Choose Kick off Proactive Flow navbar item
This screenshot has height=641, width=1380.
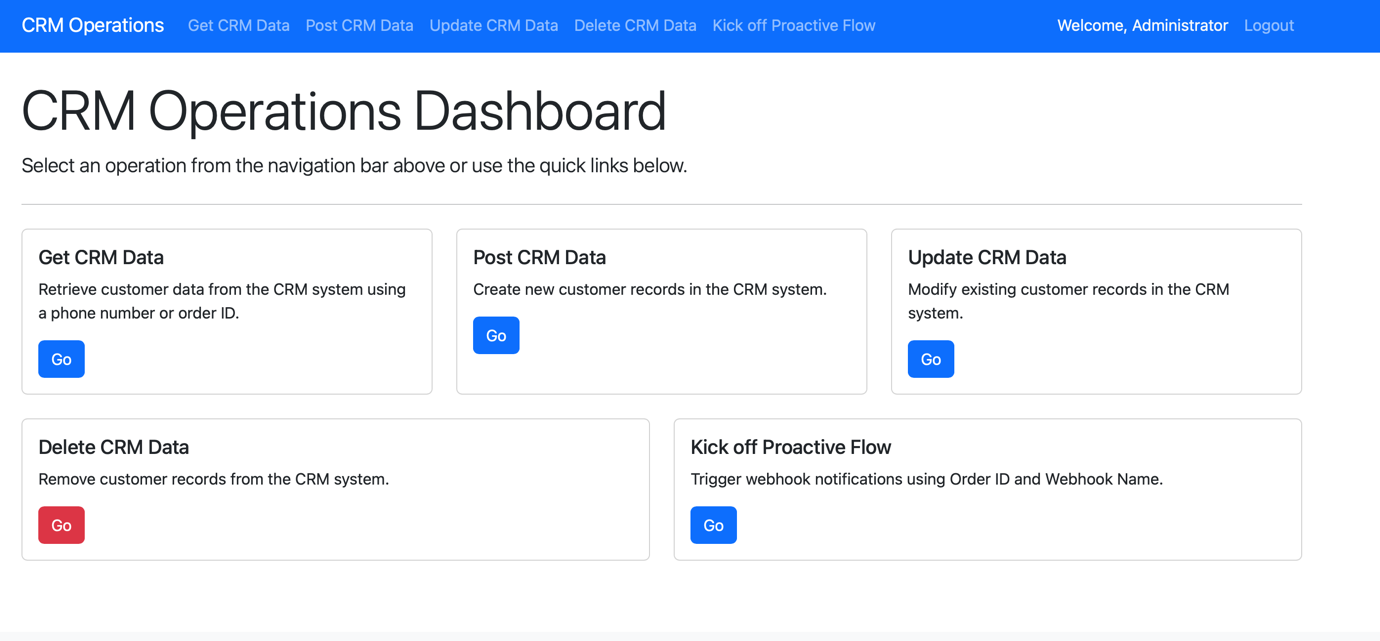tap(793, 26)
